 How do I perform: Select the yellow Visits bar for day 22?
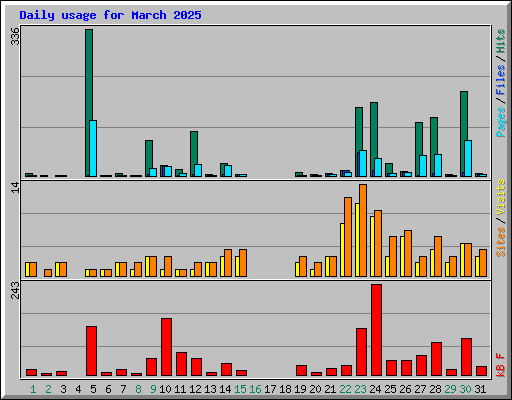click(x=342, y=250)
